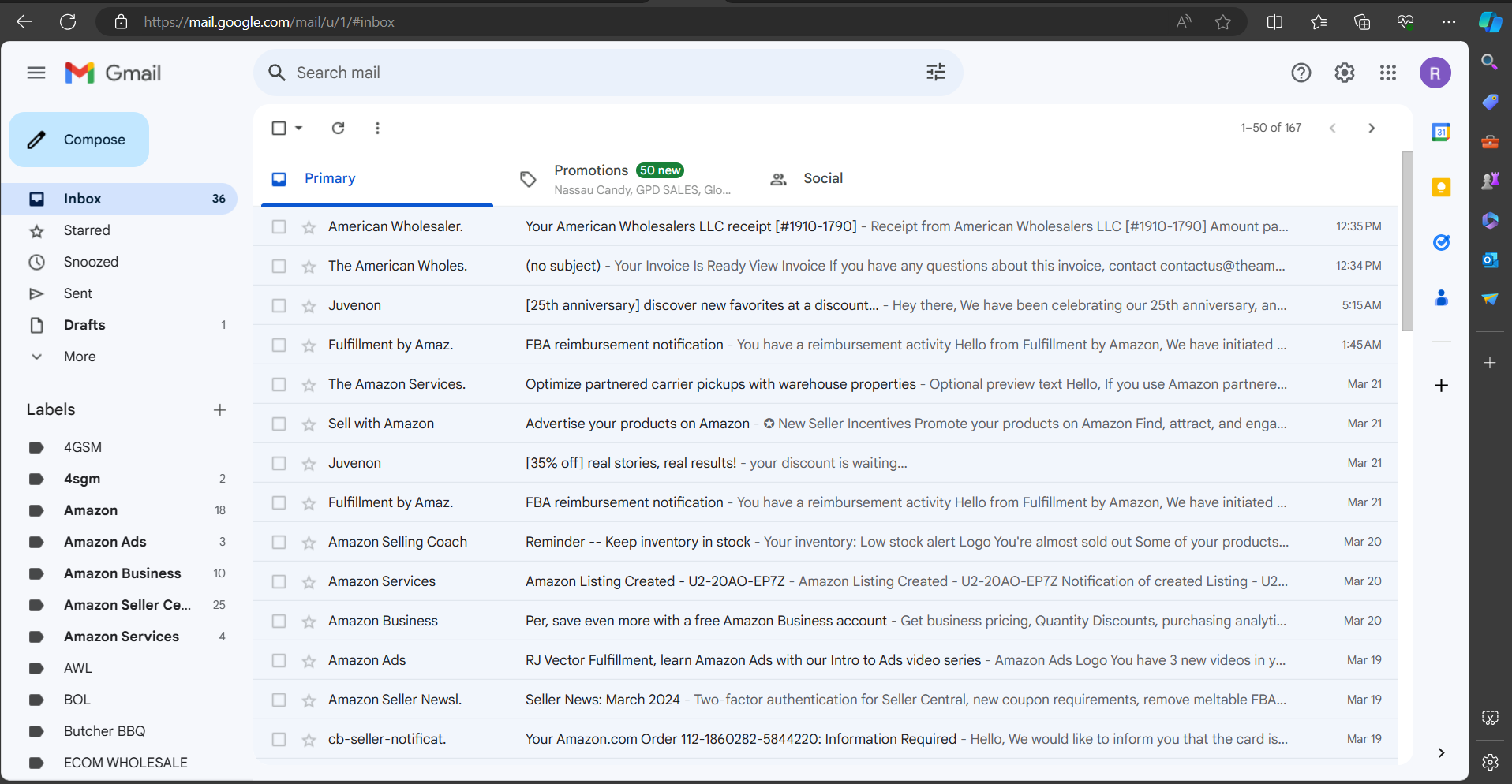Get add-ons with the plus icon

pos(1442,385)
